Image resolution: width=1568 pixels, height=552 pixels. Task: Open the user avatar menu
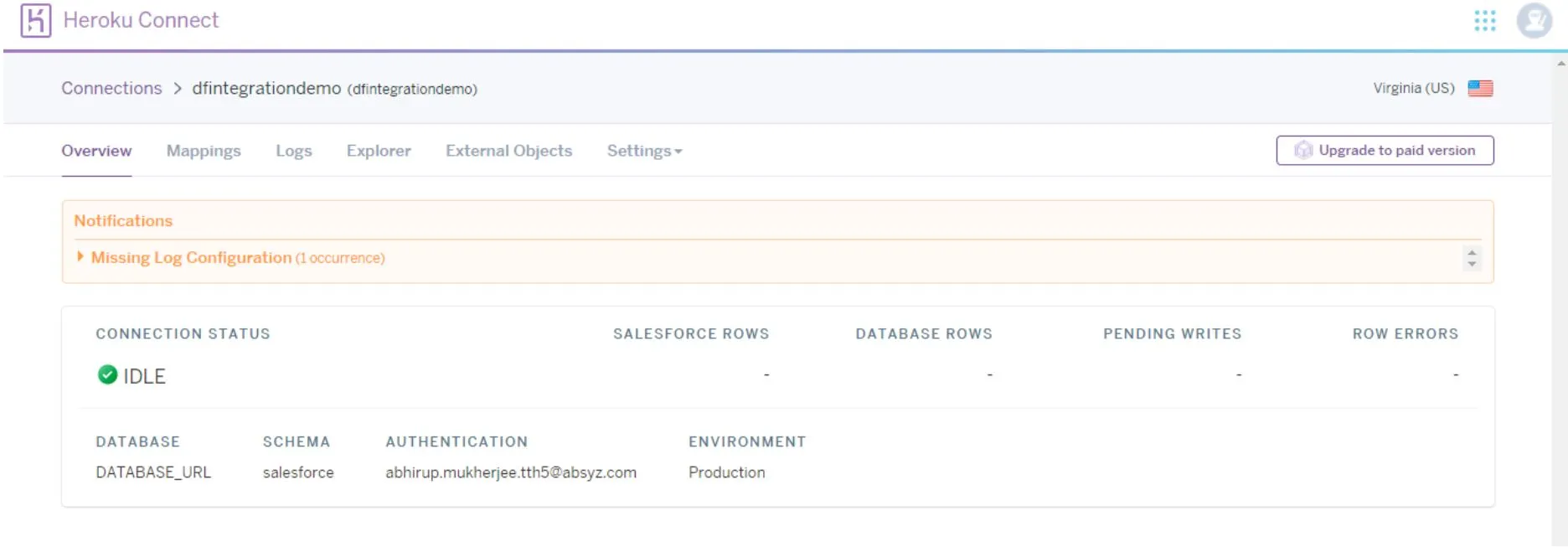(1534, 21)
